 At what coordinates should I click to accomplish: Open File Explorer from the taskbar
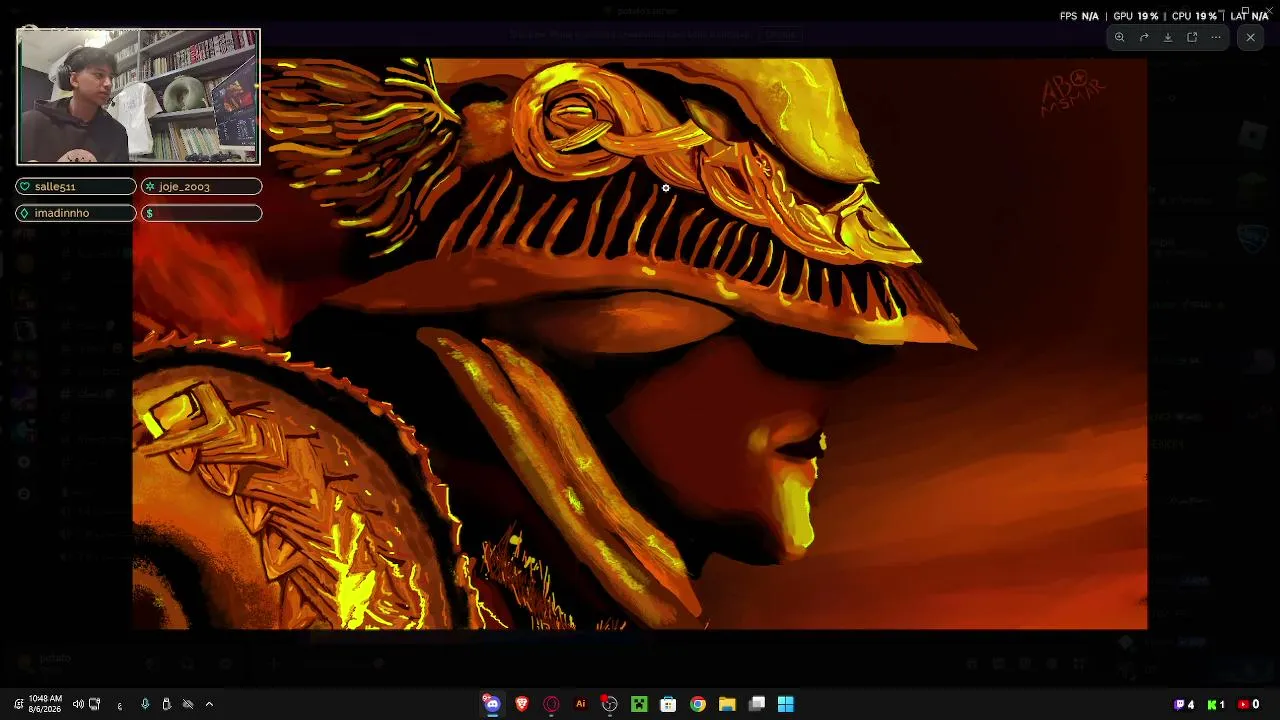(x=727, y=704)
